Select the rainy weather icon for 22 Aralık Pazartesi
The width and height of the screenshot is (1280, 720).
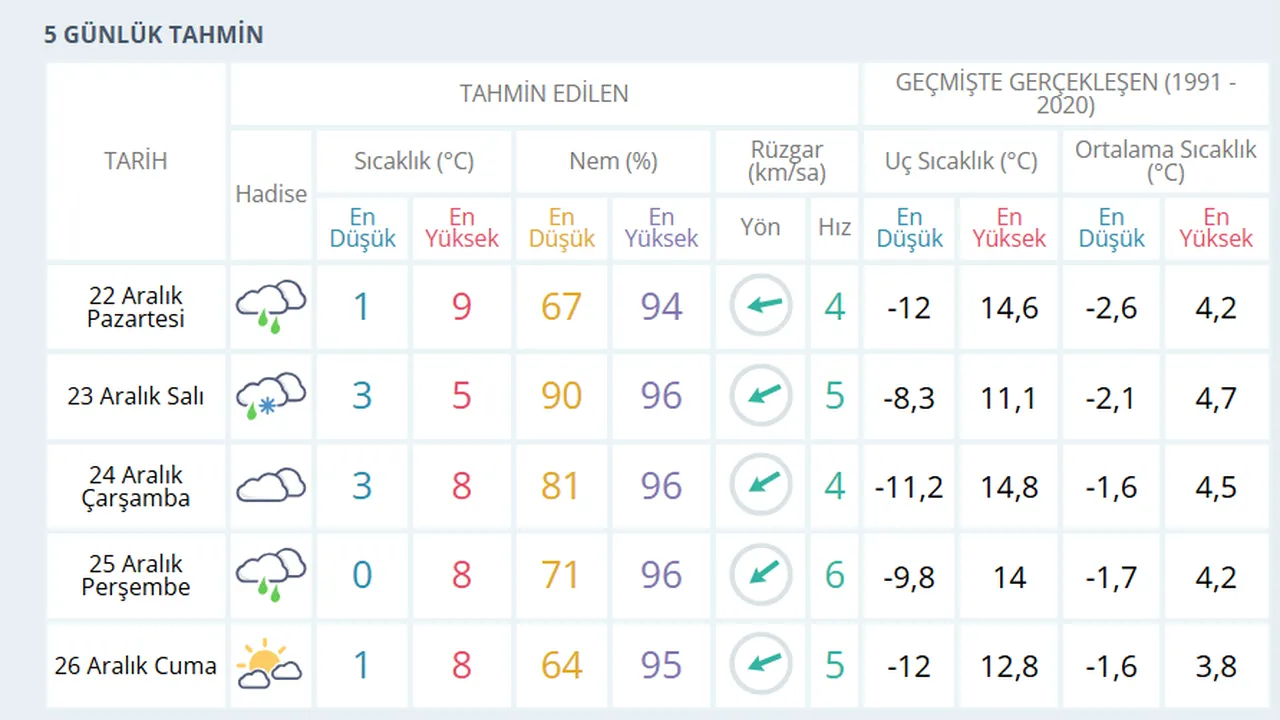(x=270, y=306)
